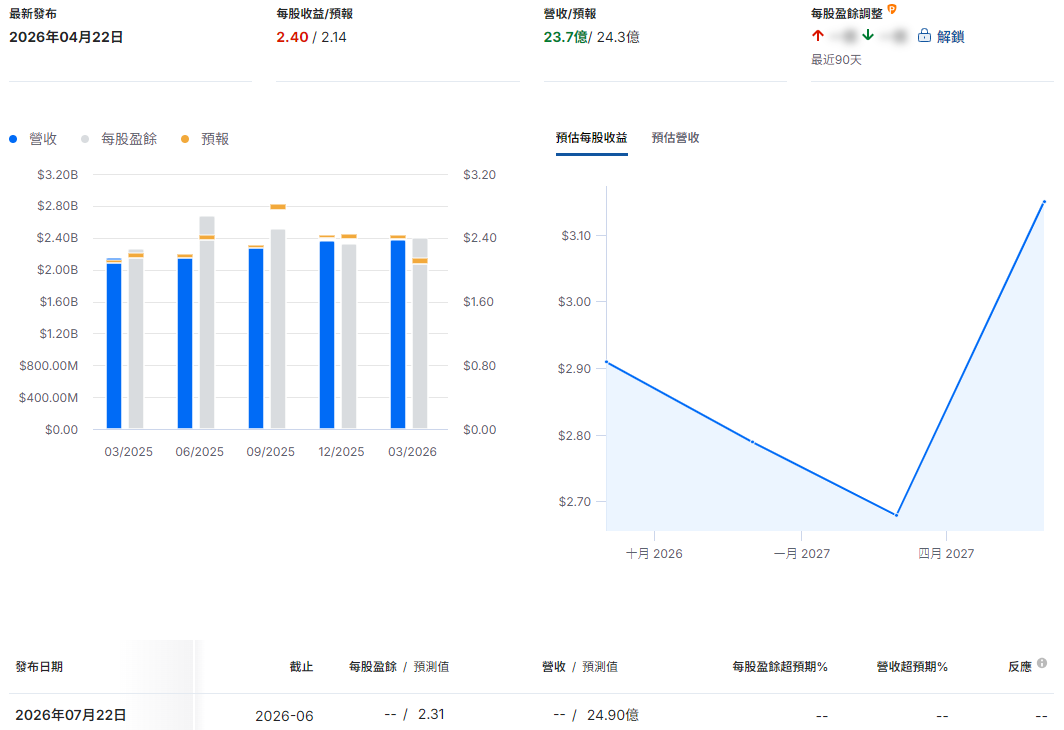Viewport: 1064px width, 730px height.
Task: Click the 一月 2027 x-axis label
Action: (801, 554)
